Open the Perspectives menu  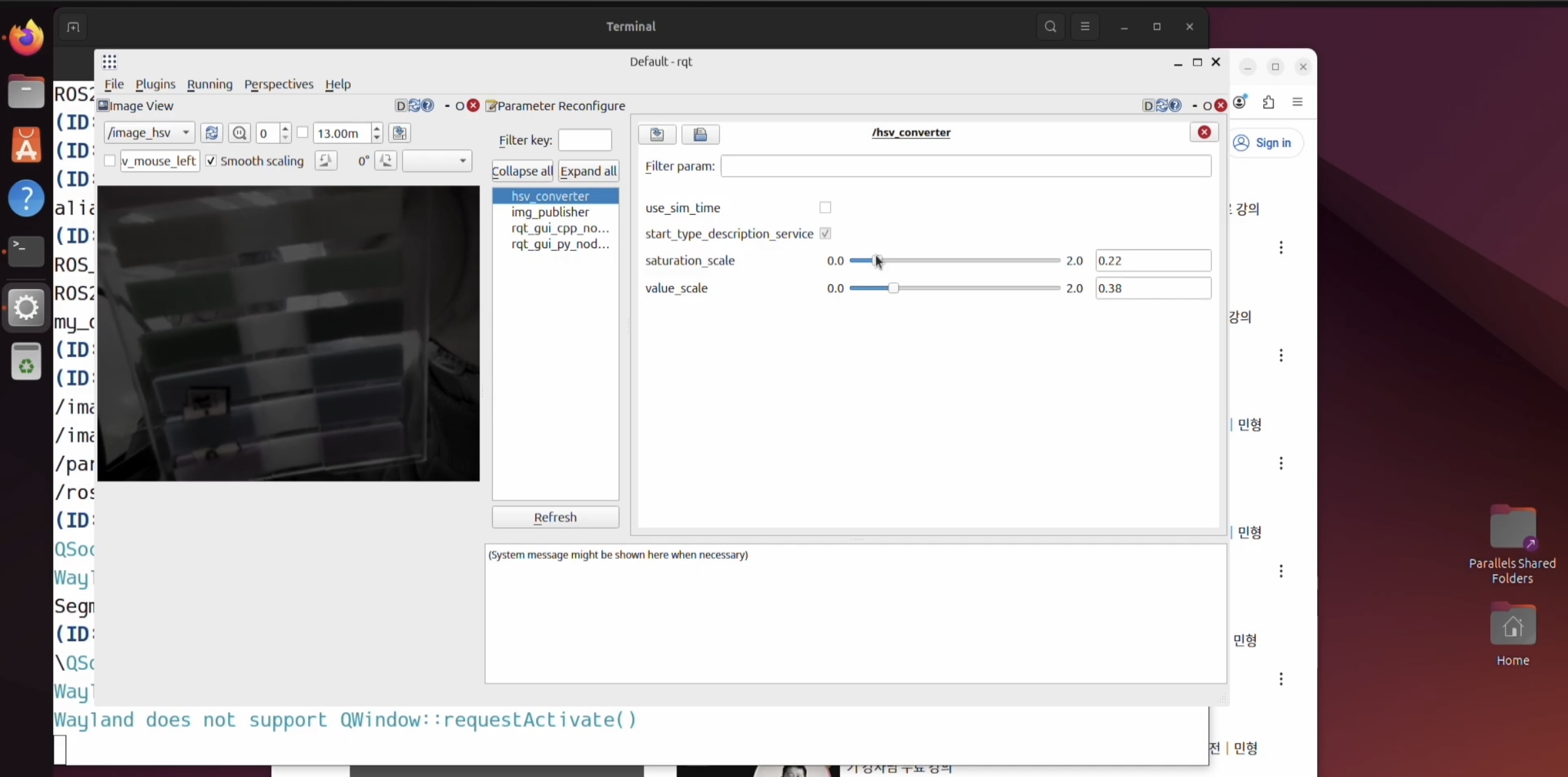pyautogui.click(x=279, y=84)
